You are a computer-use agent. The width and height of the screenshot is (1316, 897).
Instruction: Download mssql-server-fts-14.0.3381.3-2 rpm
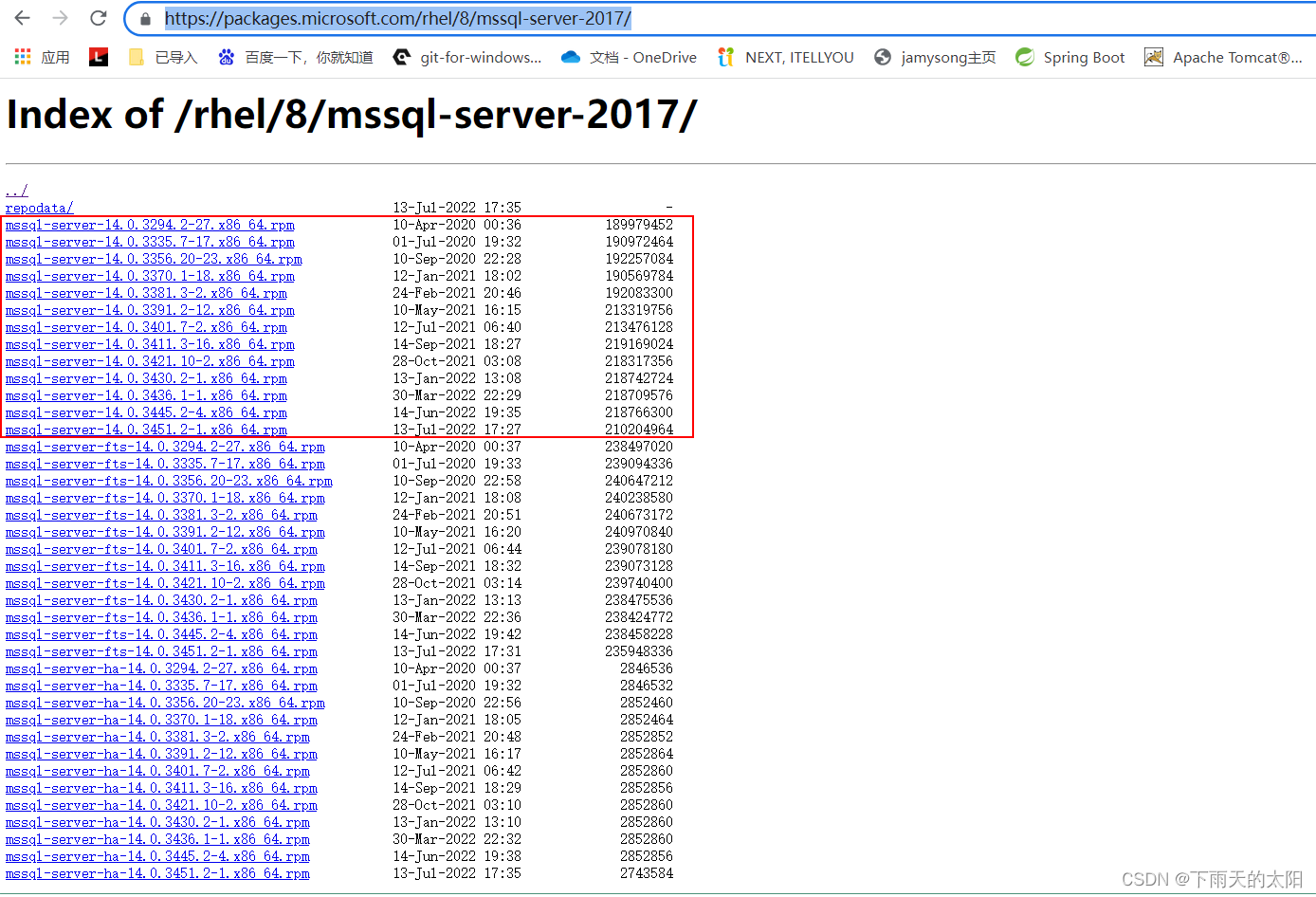pos(161,515)
